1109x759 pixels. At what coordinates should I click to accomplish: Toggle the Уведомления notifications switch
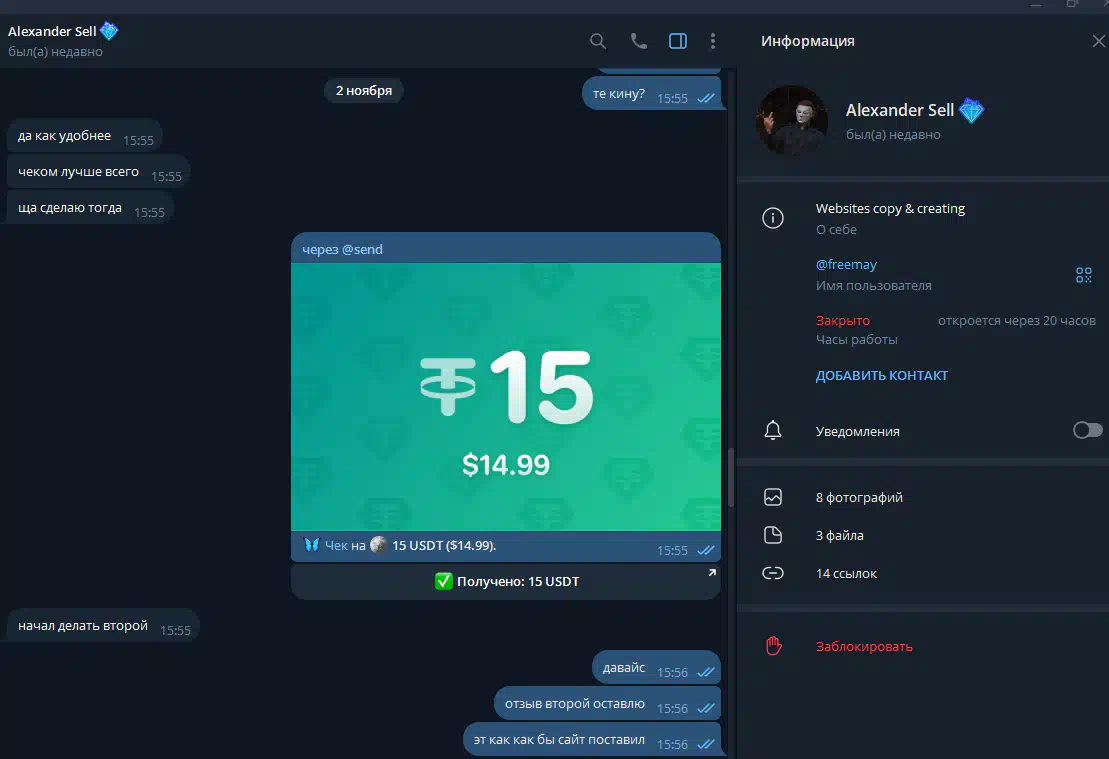tap(1087, 430)
